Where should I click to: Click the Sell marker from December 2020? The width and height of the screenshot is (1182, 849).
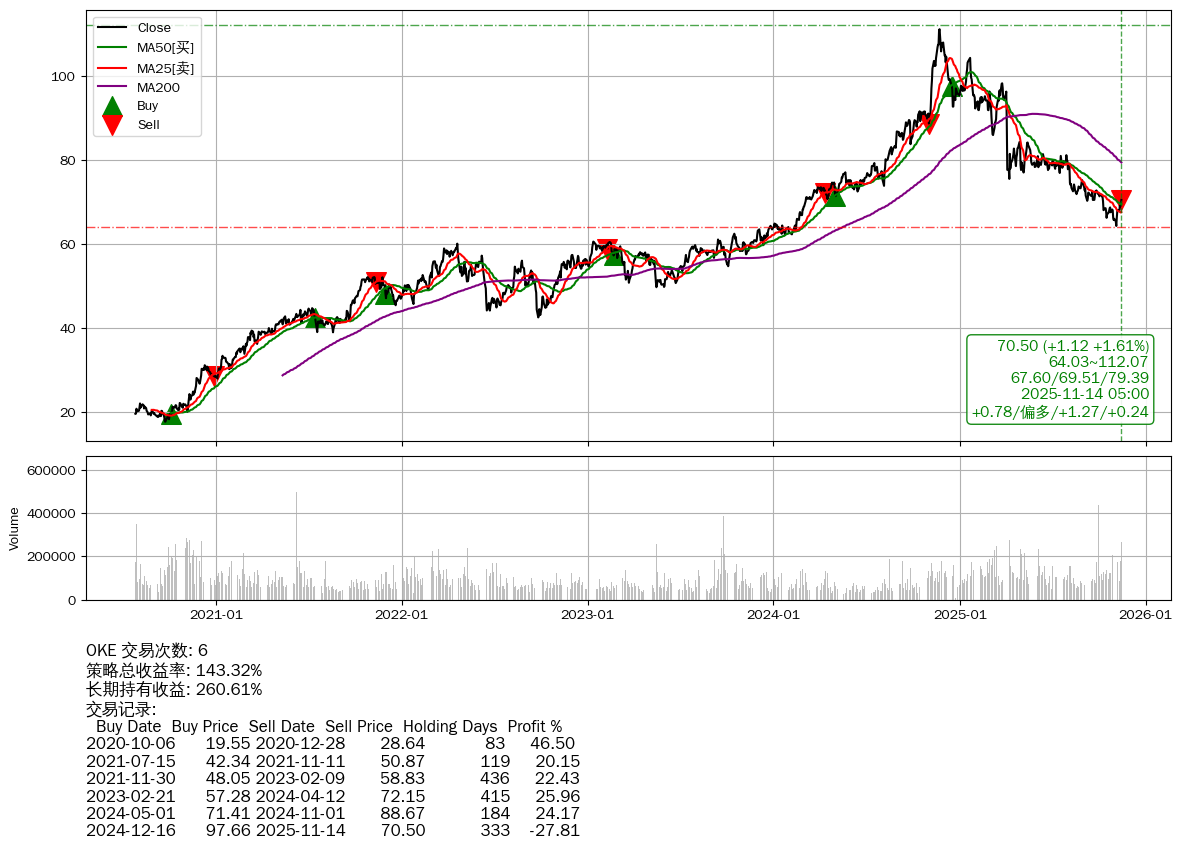pos(213,375)
